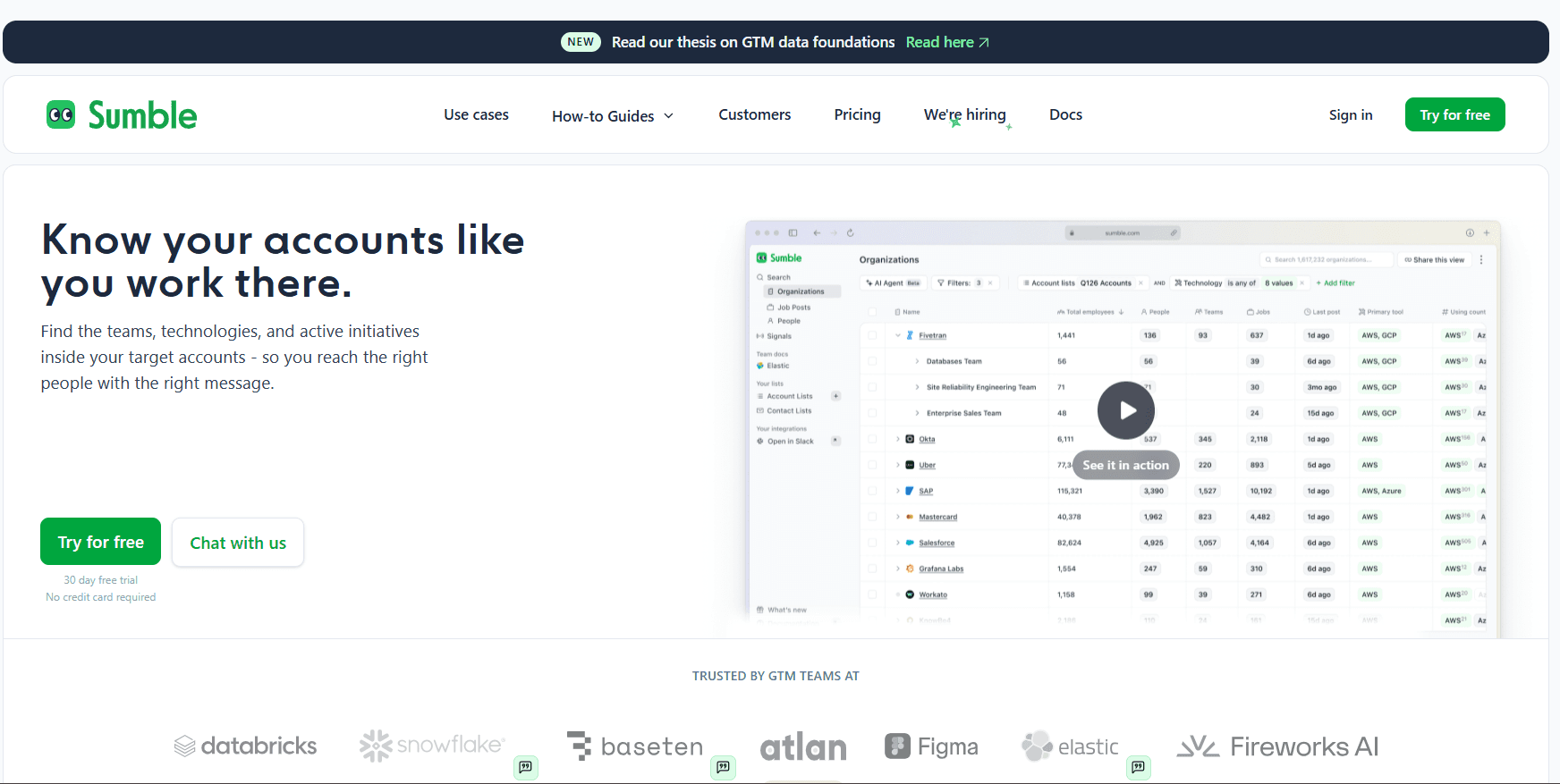Viewport: 1560px width, 784px height.
Task: Sort by the Total employees column header
Action: coord(1090,312)
